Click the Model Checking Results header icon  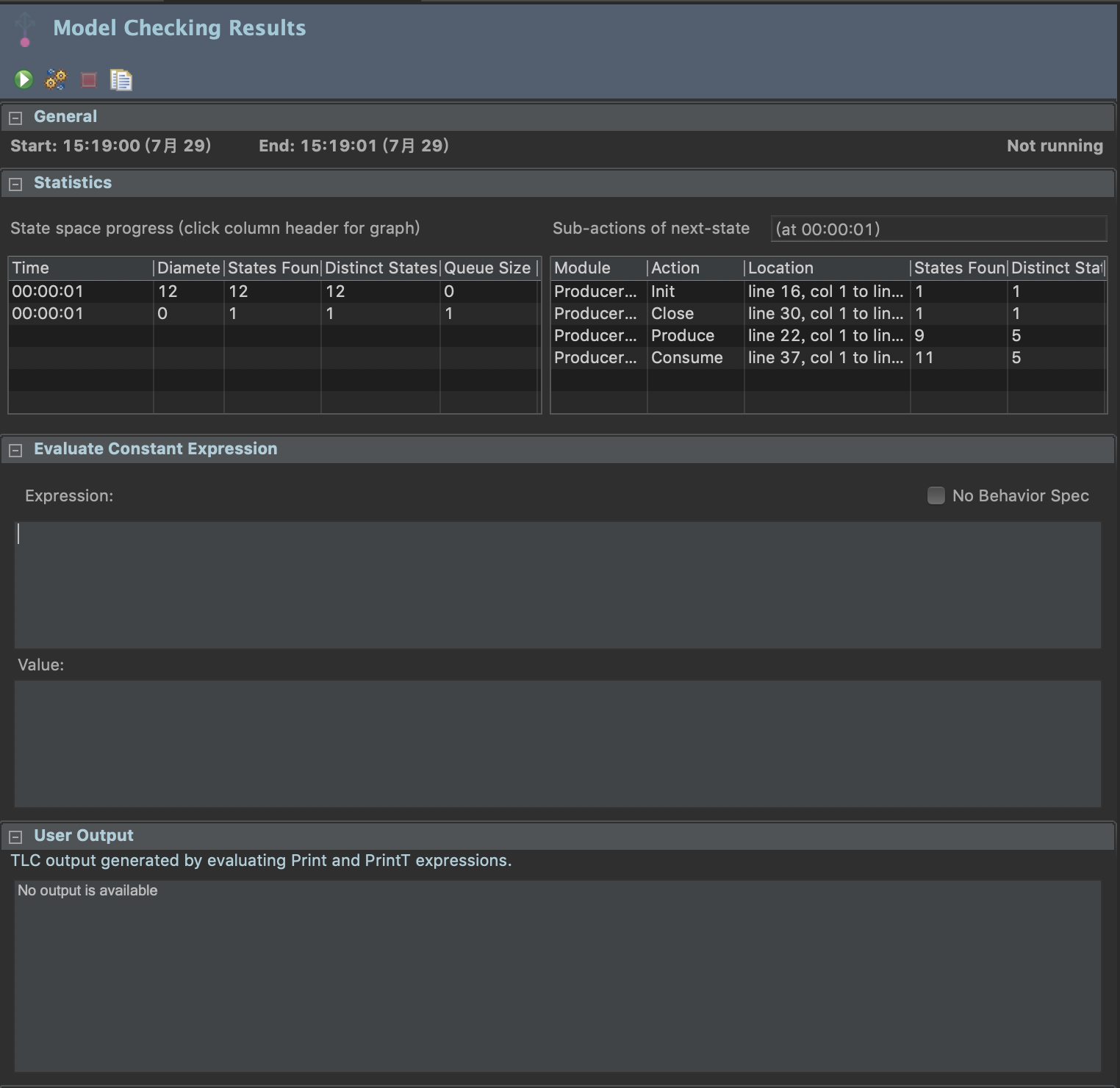click(x=25, y=29)
